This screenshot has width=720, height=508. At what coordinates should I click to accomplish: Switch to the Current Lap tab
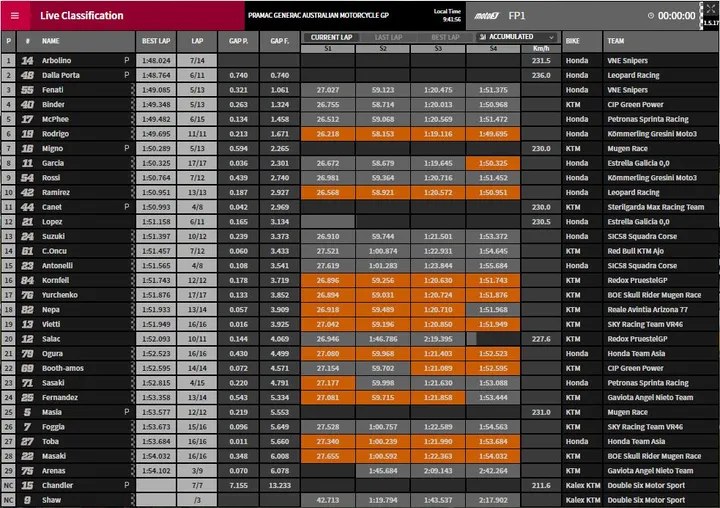click(x=331, y=37)
